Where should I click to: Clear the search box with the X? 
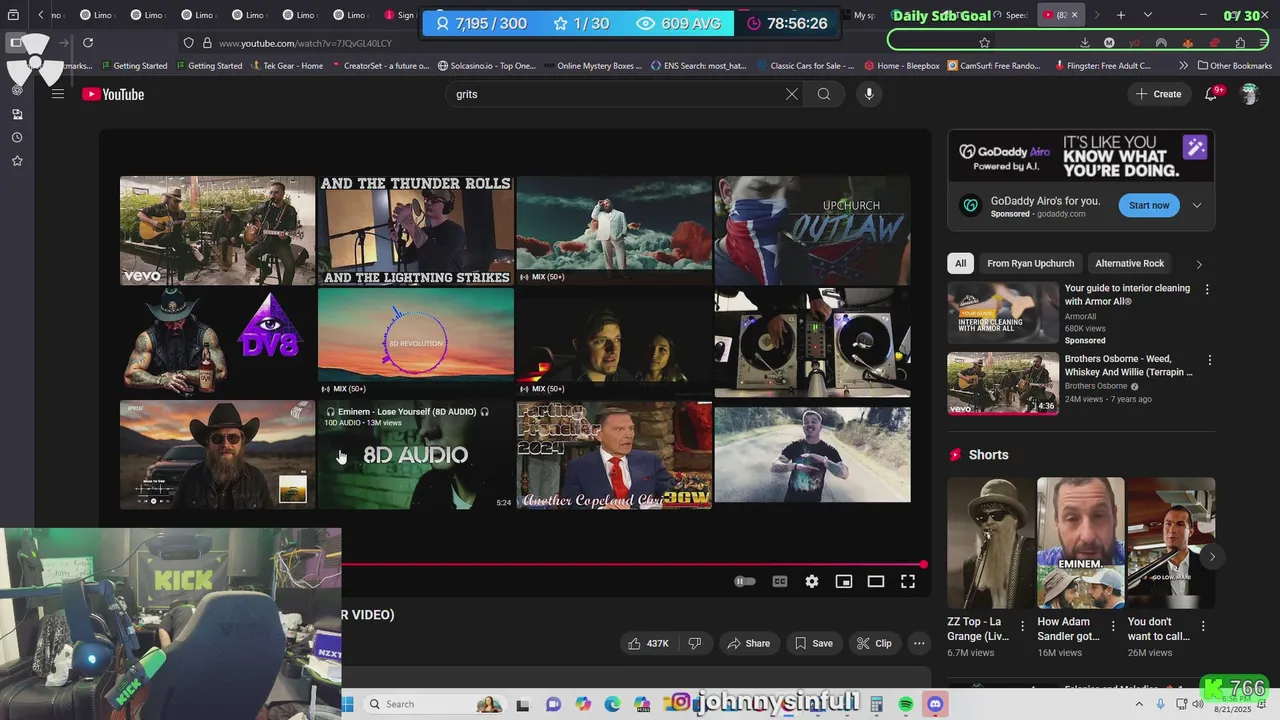(792, 94)
